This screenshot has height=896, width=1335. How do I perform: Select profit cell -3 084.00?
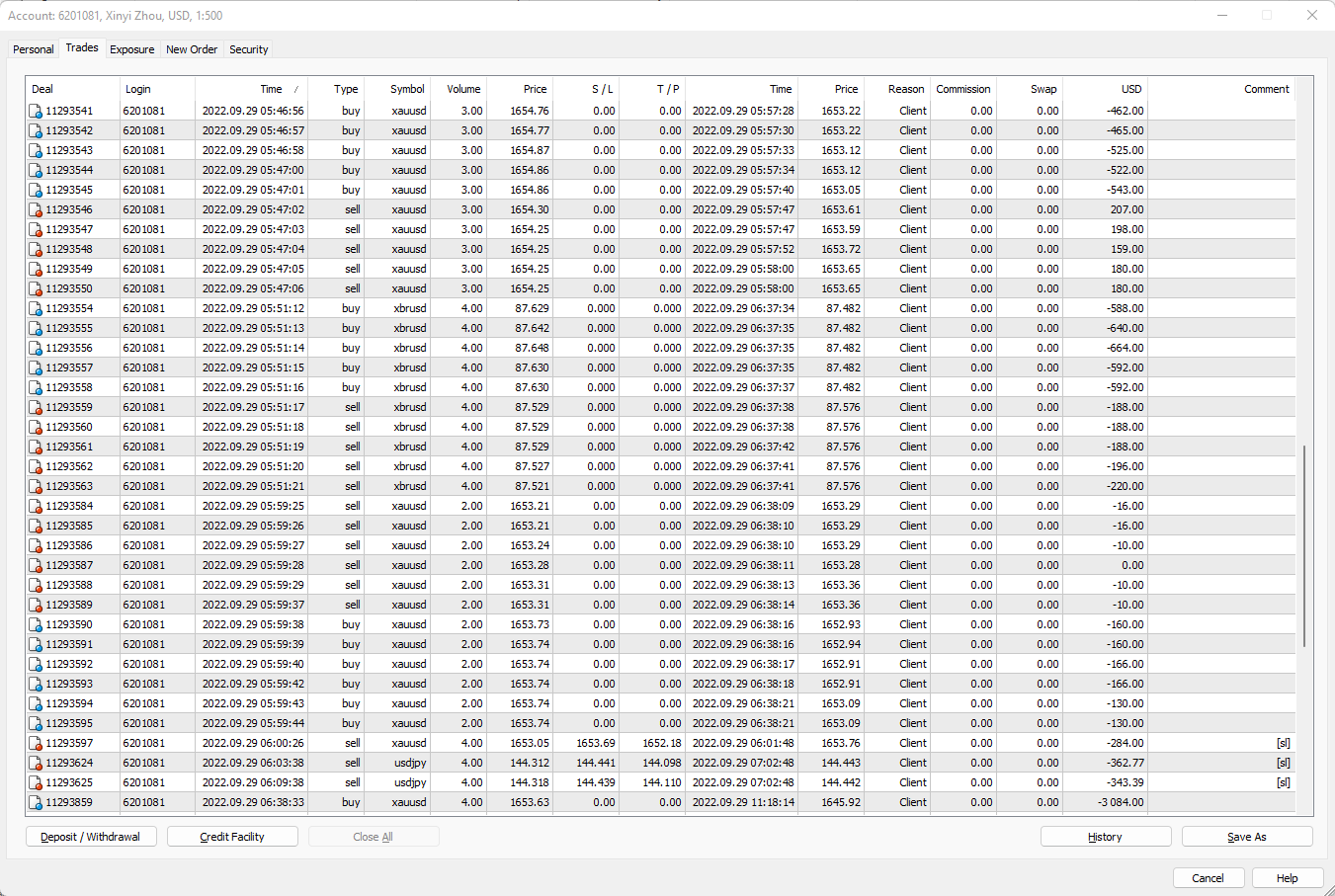coord(1121,802)
